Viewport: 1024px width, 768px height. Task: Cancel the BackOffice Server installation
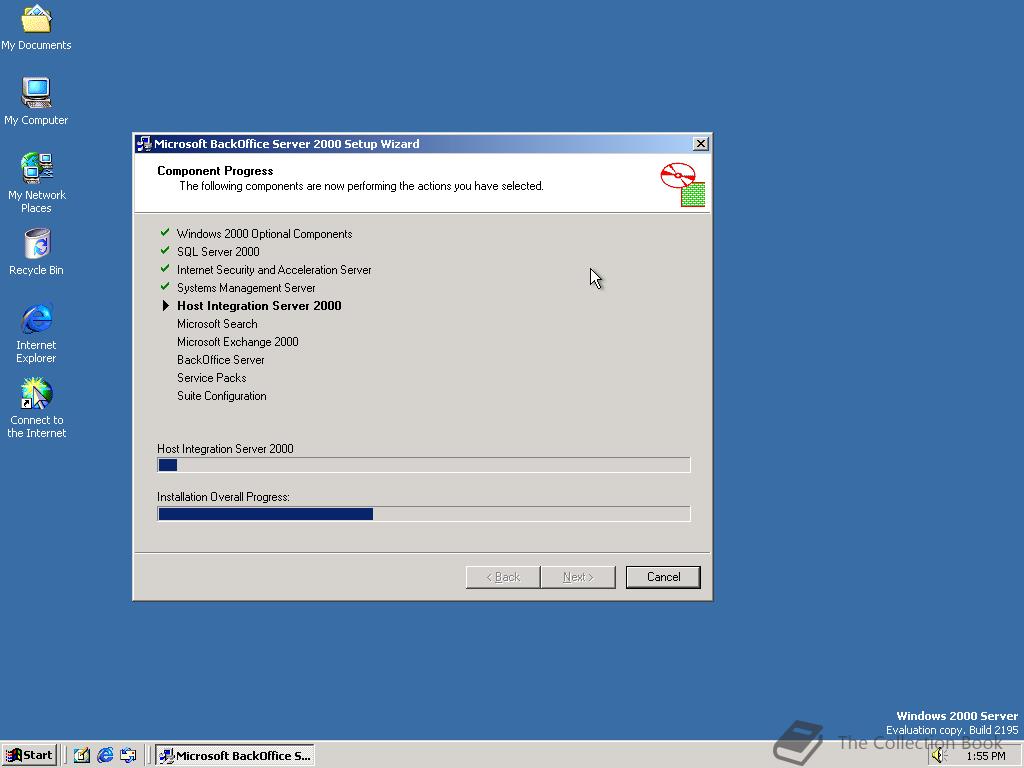point(663,577)
